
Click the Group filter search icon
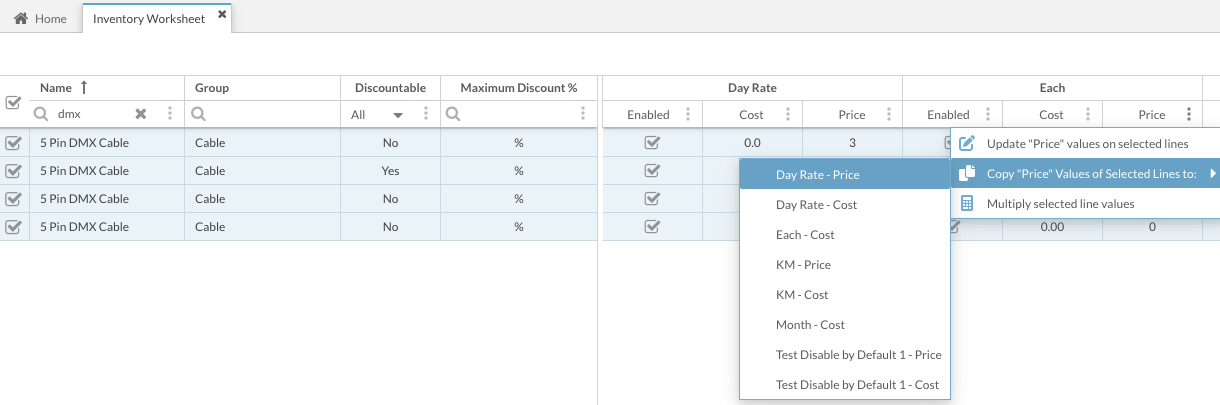(200, 114)
